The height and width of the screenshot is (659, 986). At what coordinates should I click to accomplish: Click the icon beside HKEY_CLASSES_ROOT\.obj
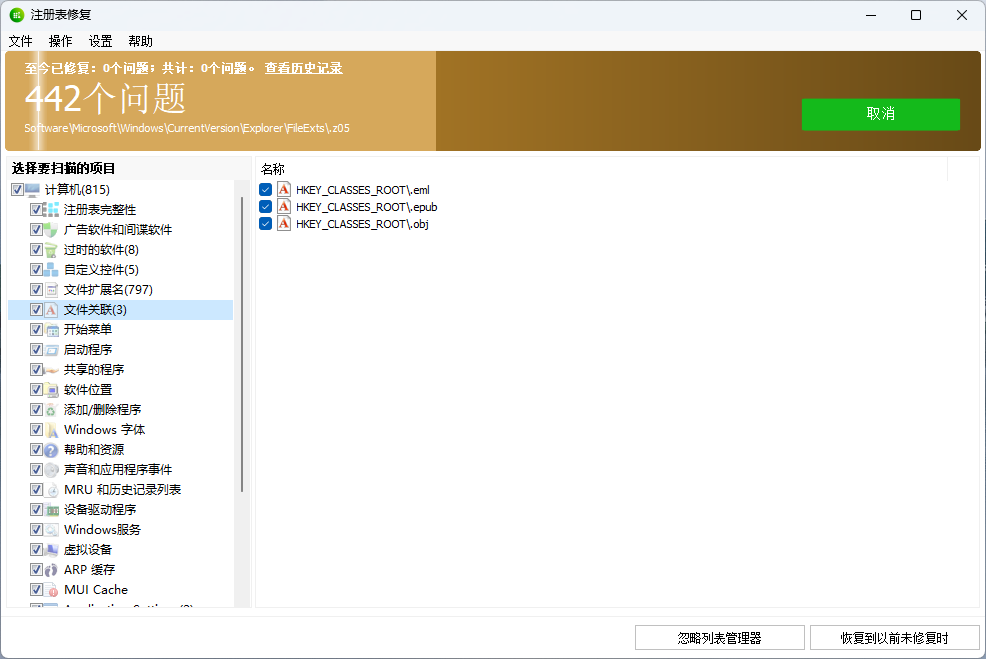[284, 223]
